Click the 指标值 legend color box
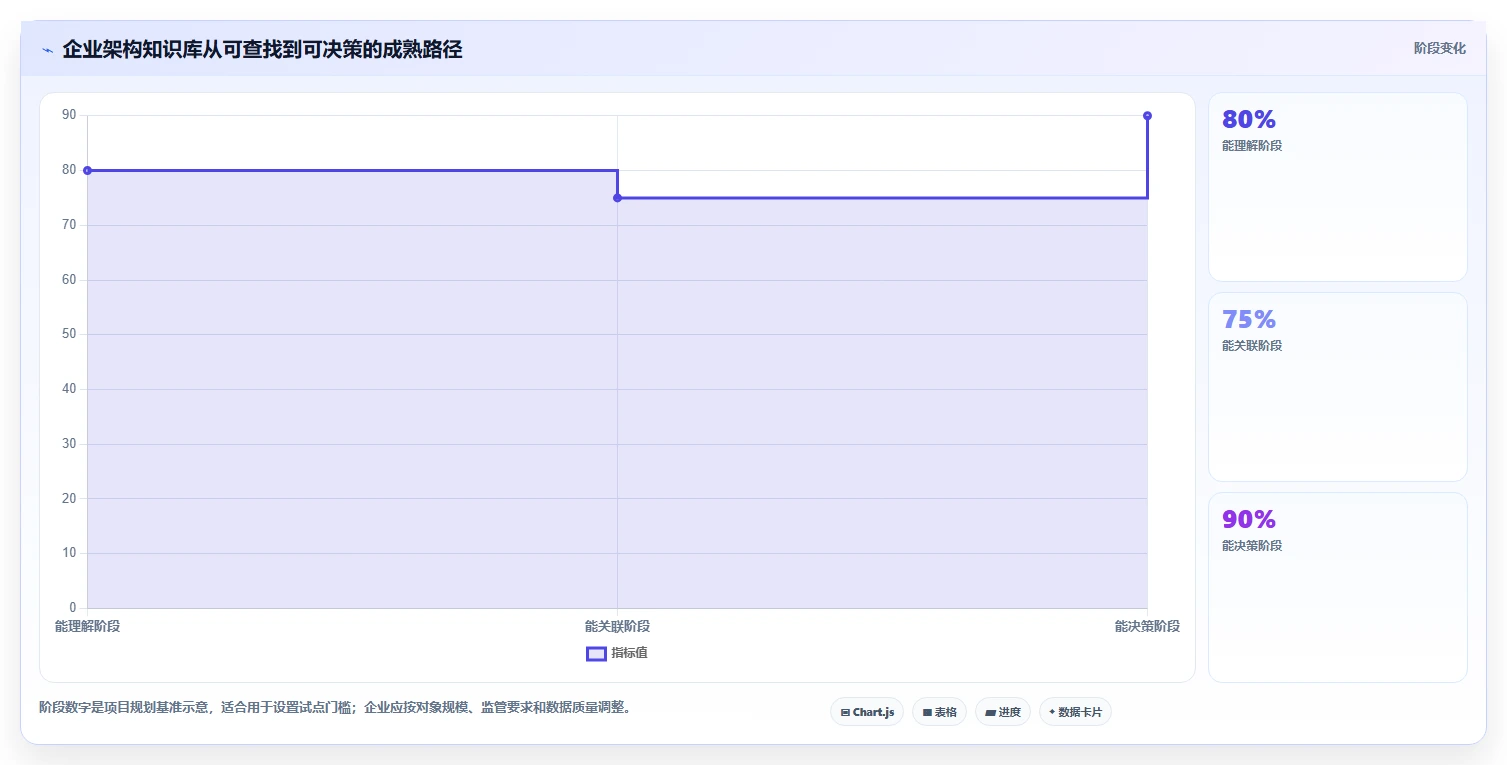The height and width of the screenshot is (765, 1507). (x=596, y=654)
